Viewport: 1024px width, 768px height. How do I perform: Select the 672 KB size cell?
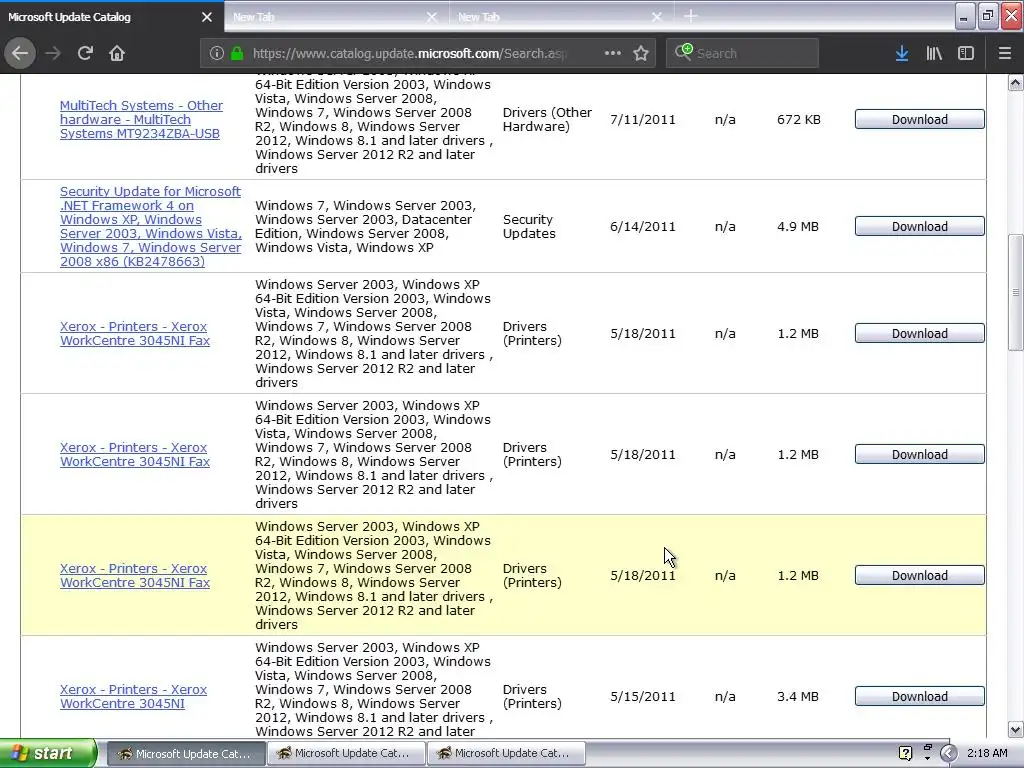[x=799, y=120]
